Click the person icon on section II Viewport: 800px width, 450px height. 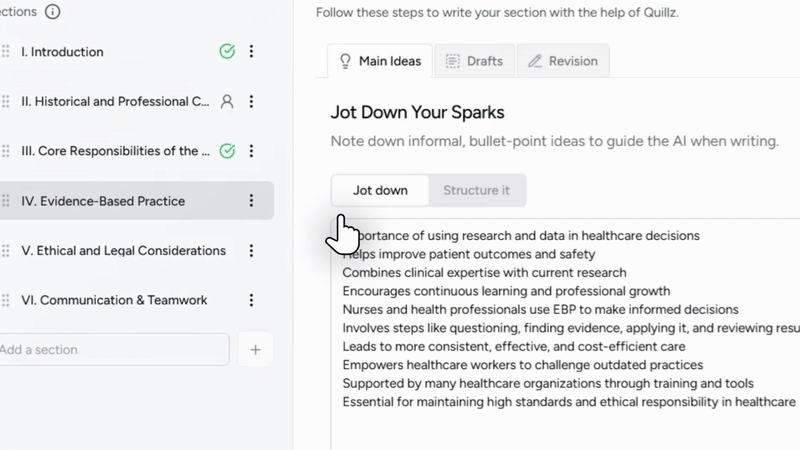coord(227,101)
